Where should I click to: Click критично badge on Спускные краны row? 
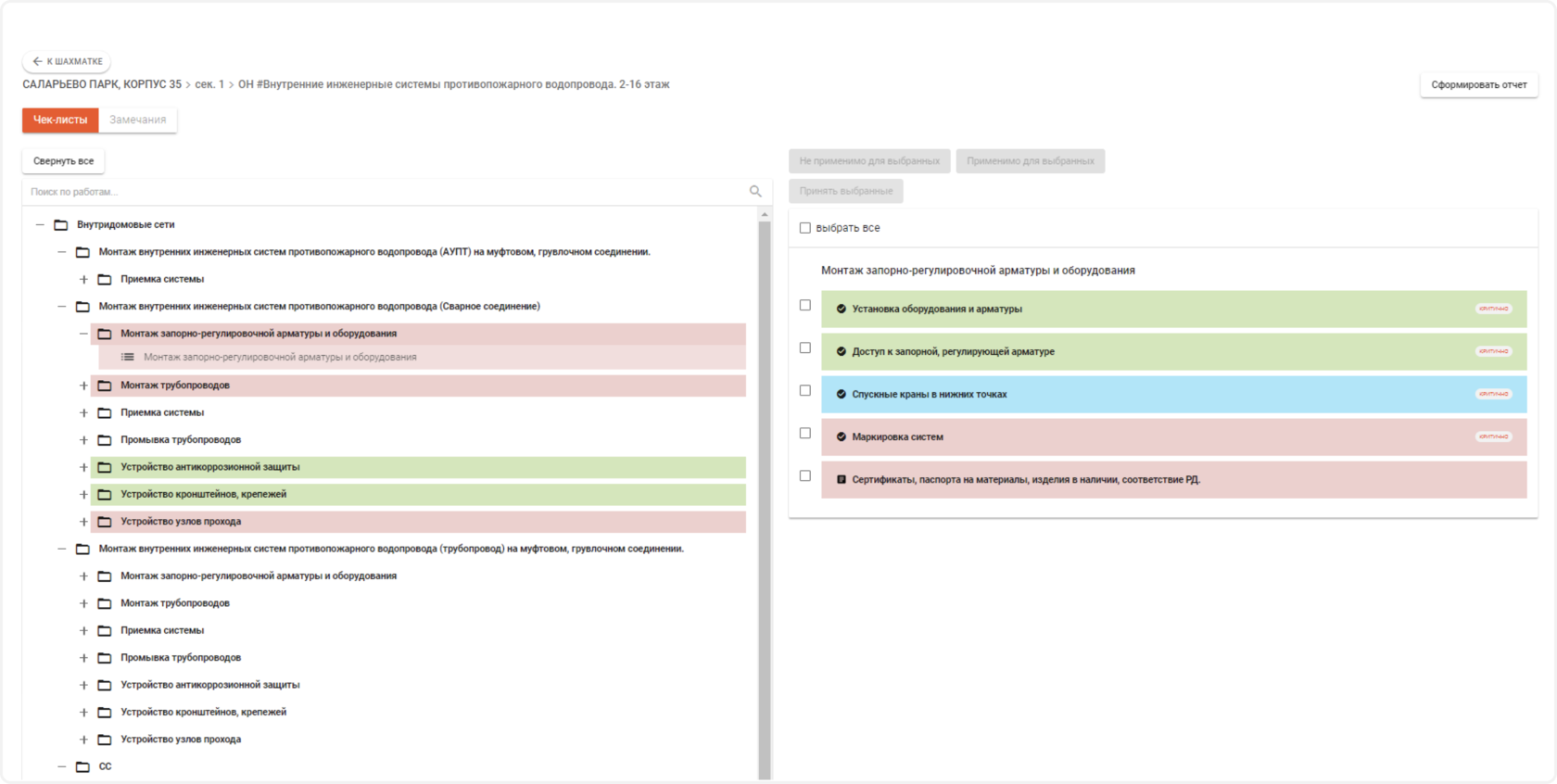tap(1493, 394)
